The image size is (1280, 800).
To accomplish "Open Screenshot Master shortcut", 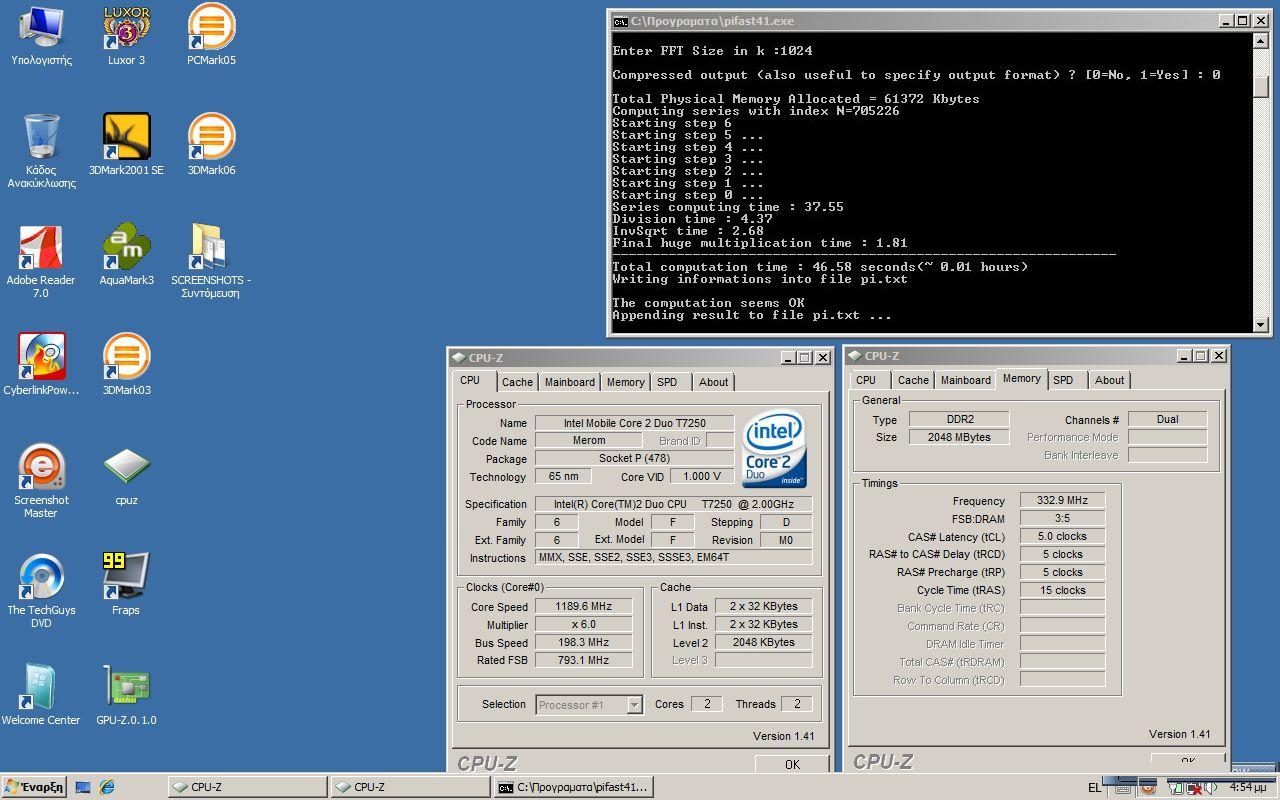I will 41,481.
